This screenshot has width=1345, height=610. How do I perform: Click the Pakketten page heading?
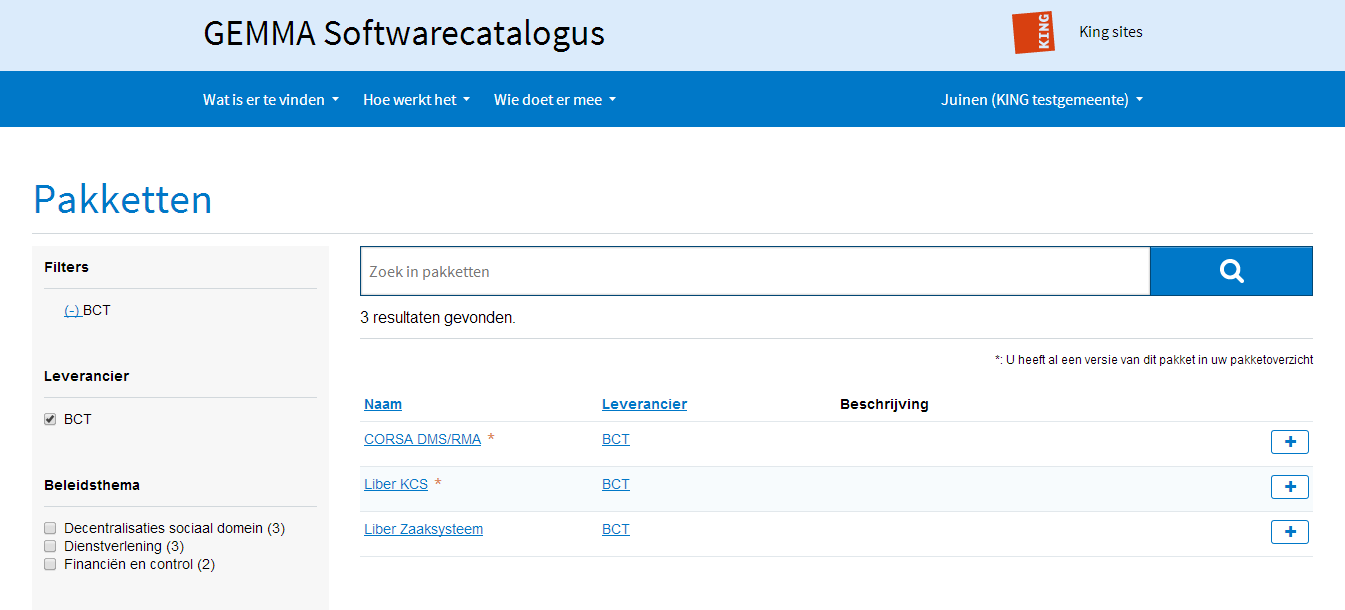pyautogui.click(x=122, y=199)
